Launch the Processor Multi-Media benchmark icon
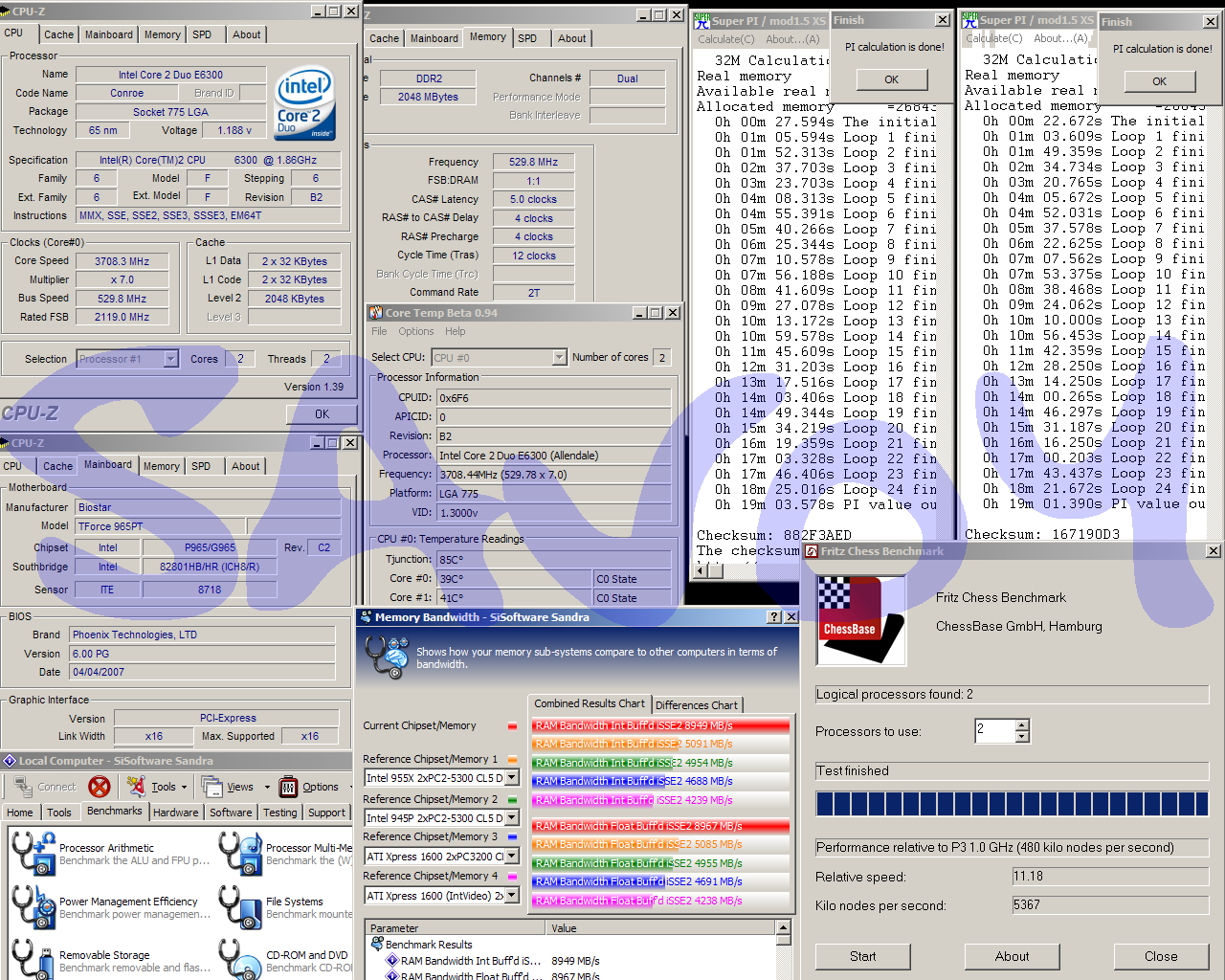 coord(240,853)
